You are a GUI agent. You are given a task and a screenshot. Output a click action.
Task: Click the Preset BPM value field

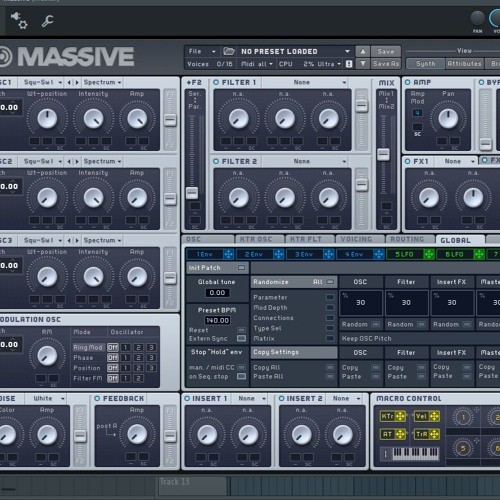point(217,320)
